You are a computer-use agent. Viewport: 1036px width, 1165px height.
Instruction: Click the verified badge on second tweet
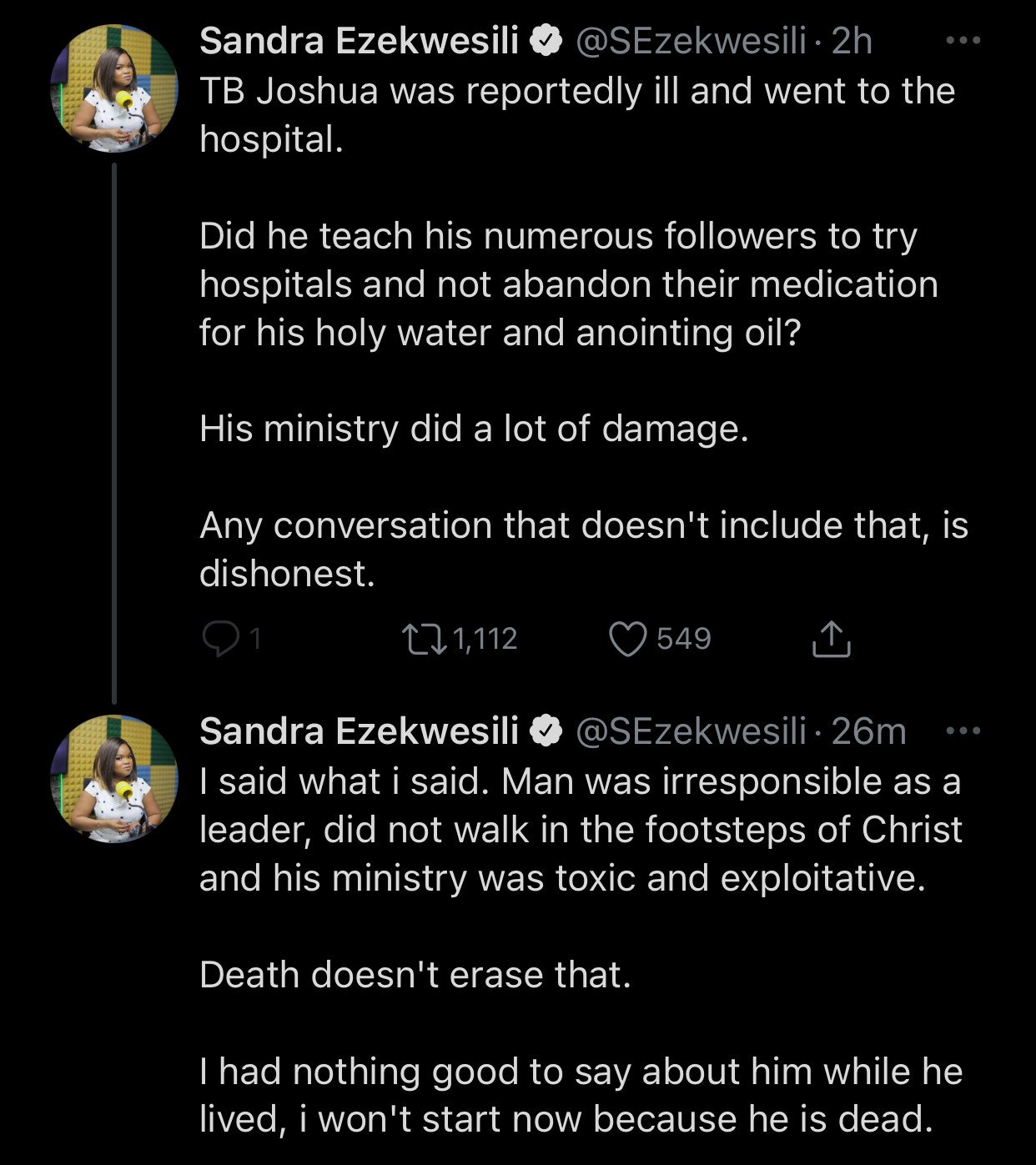(x=546, y=731)
